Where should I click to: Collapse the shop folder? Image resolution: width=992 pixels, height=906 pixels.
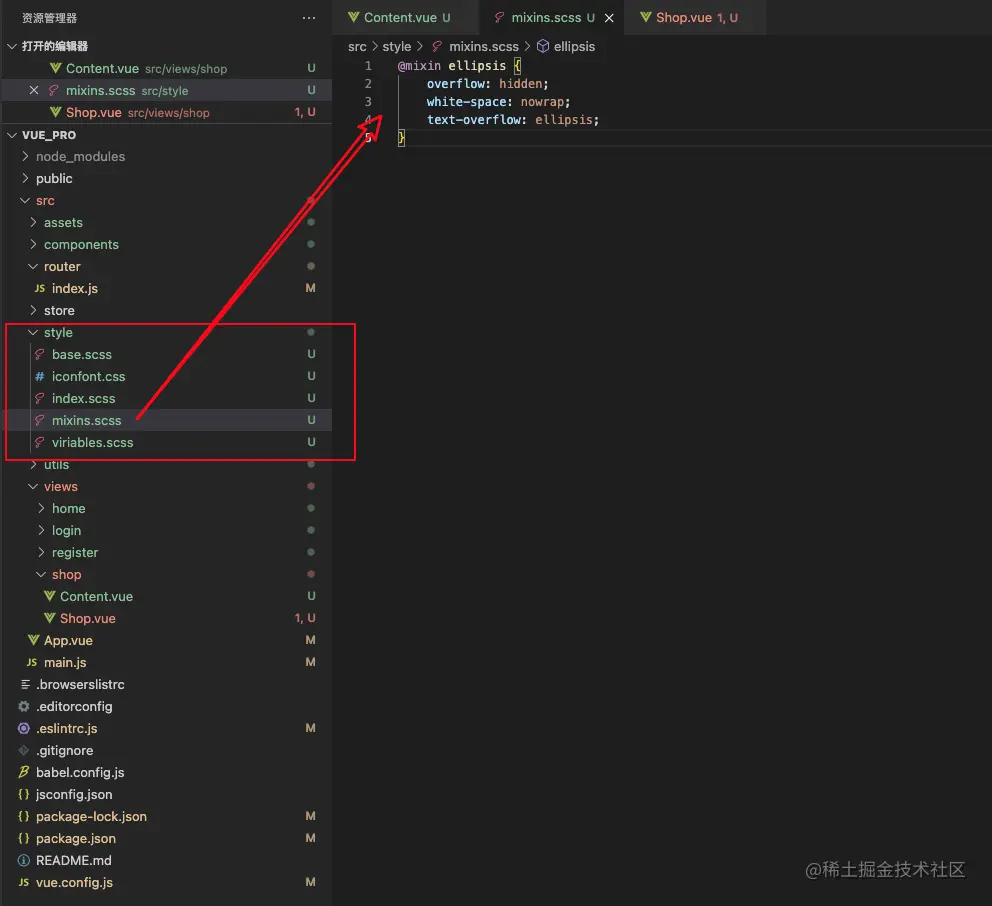(42, 574)
